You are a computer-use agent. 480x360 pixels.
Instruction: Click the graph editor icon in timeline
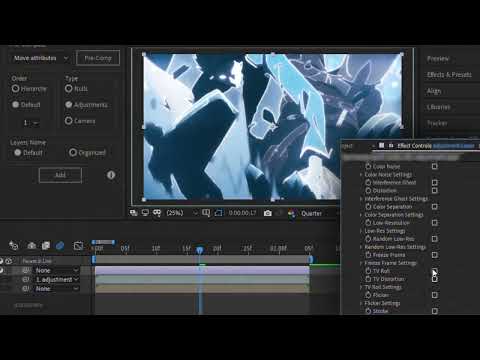(x=78, y=246)
